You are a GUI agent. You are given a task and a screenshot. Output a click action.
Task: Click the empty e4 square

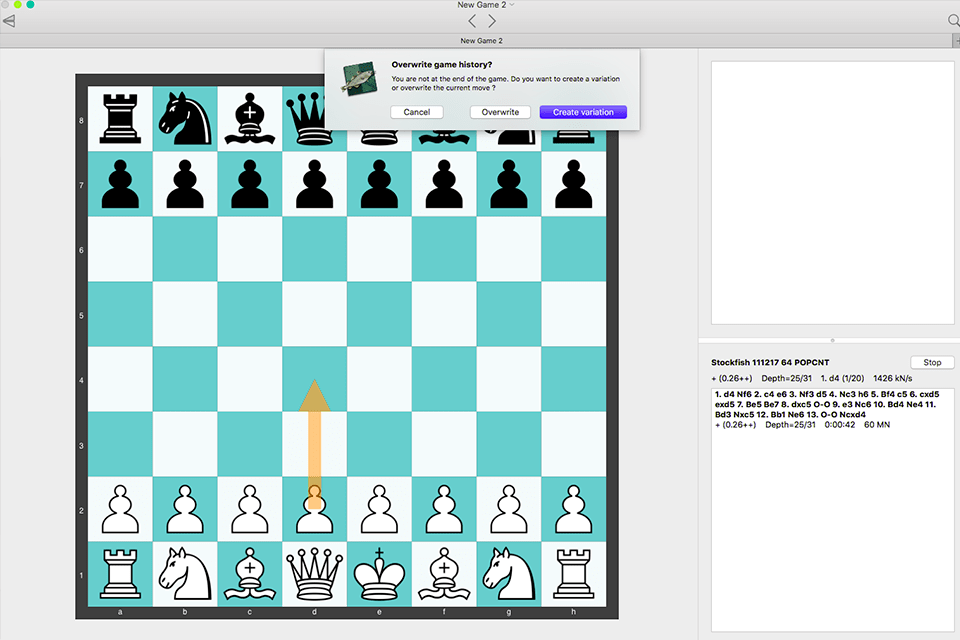380,379
